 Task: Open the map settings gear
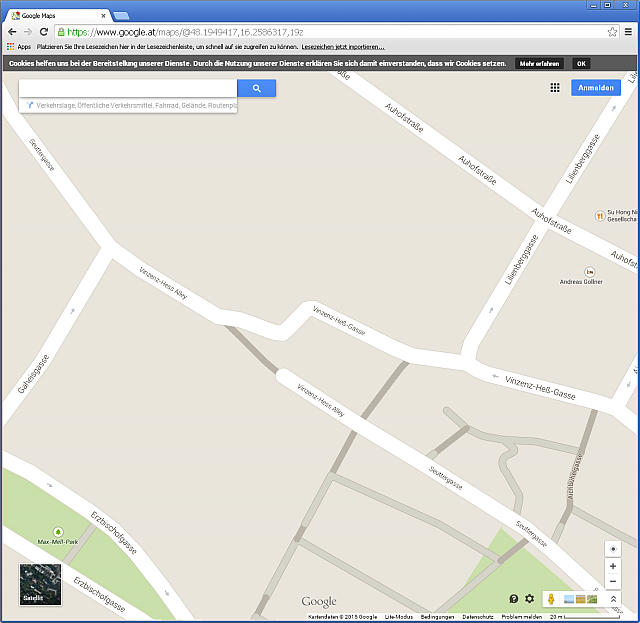(x=529, y=599)
